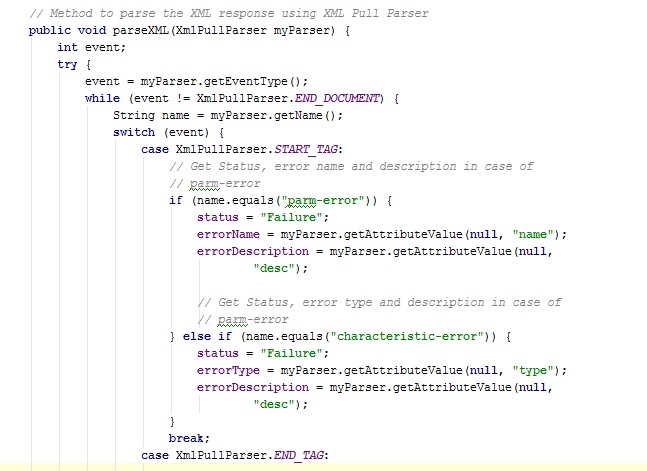Click the 'while' loop keyword
This screenshot has height=471, width=647.
(102, 98)
